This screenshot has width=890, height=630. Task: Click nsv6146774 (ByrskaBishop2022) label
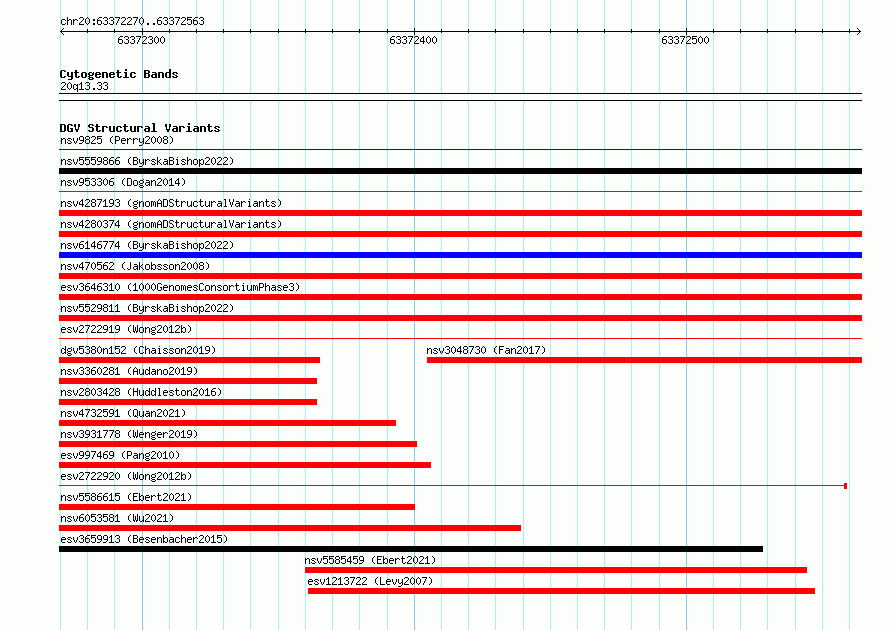pos(147,245)
